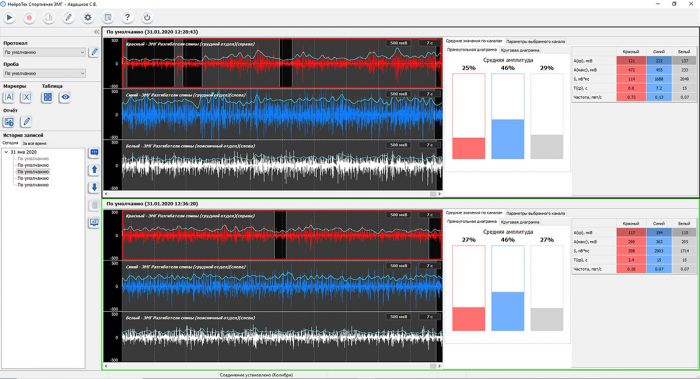Open the pencil edit tool in the top toolbar
The width and height of the screenshot is (700, 379).
point(68,17)
